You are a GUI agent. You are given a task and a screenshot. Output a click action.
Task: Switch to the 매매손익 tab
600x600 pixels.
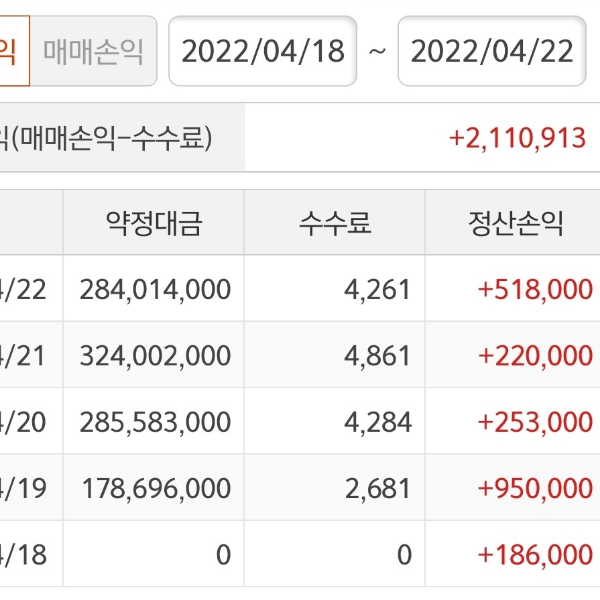pyautogui.click(x=93, y=52)
